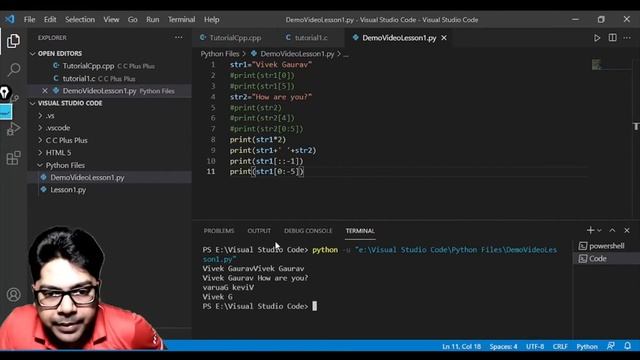The width and height of the screenshot is (640, 360).
Task: Open the File menu
Action: click(x=29, y=19)
